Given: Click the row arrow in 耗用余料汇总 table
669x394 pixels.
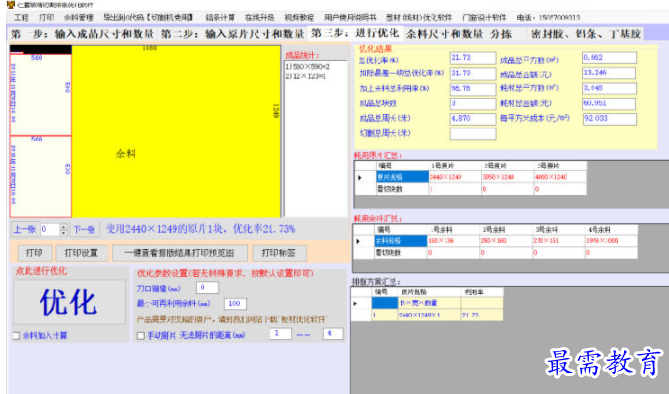Looking at the screenshot, I should click(x=358, y=241).
